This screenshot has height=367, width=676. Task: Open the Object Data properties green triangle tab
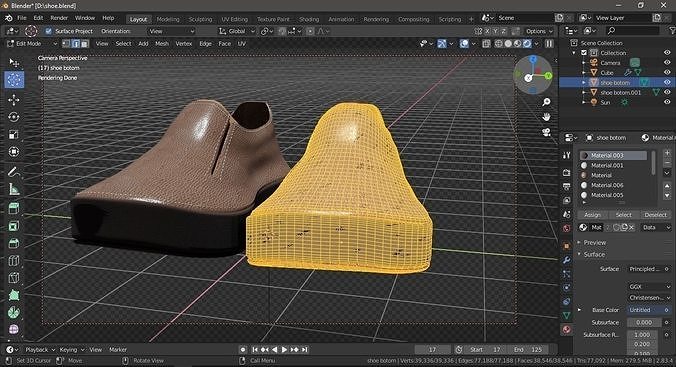(566, 316)
